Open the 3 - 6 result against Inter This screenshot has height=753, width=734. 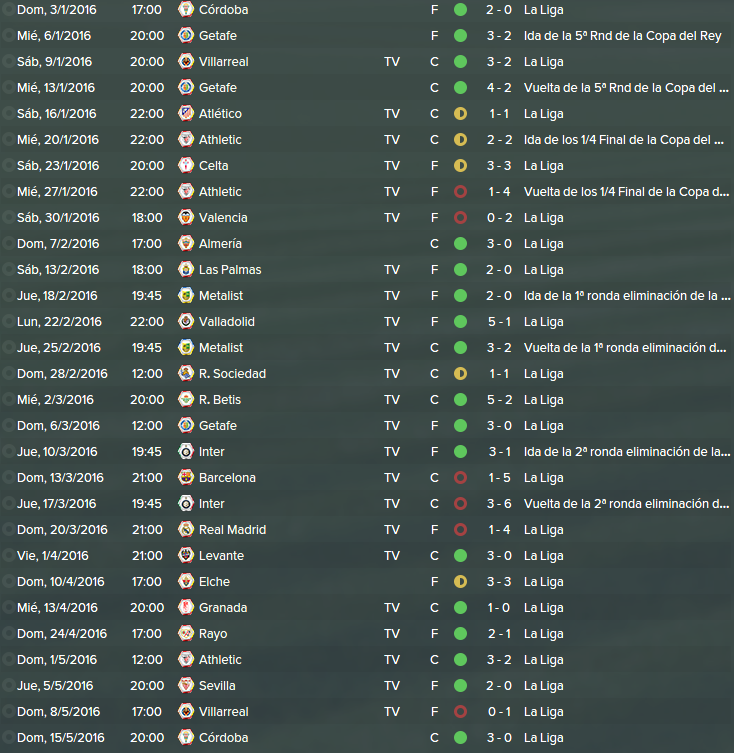(x=499, y=503)
